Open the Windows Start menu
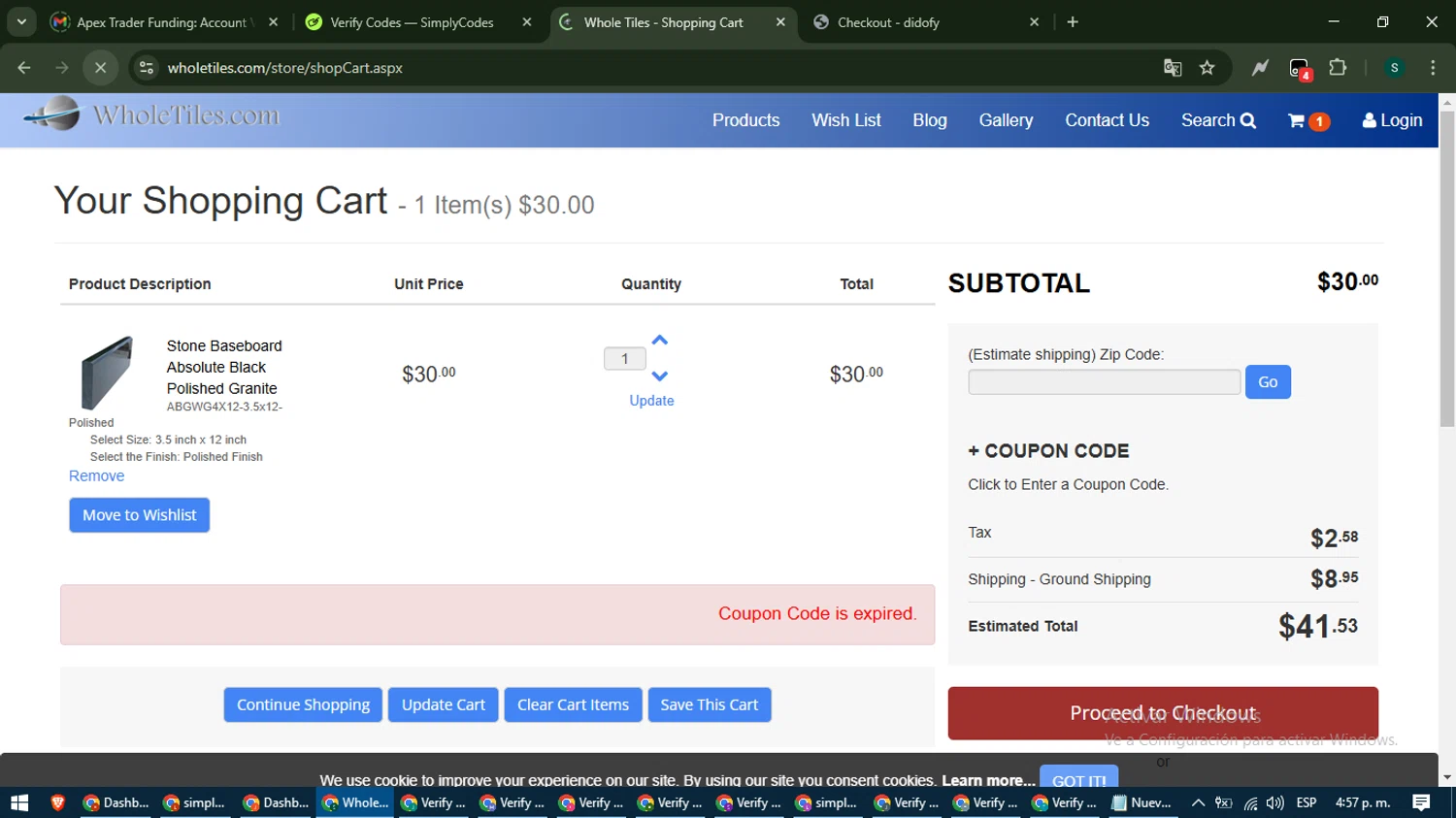Screen dimensions: 1456x818 [x=19, y=802]
